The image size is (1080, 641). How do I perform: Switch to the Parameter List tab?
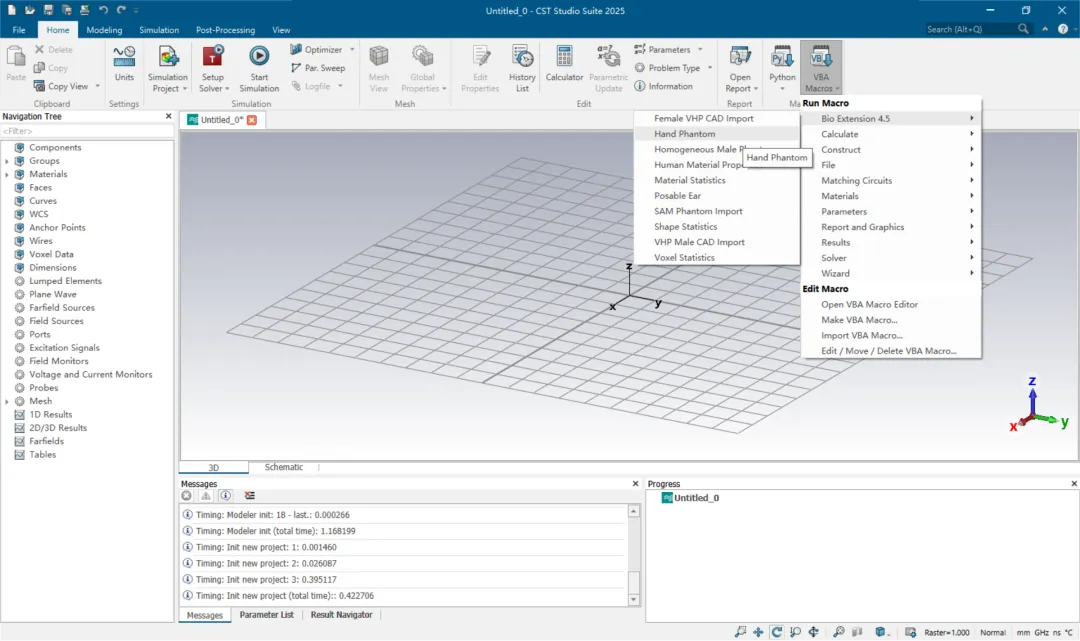267,615
